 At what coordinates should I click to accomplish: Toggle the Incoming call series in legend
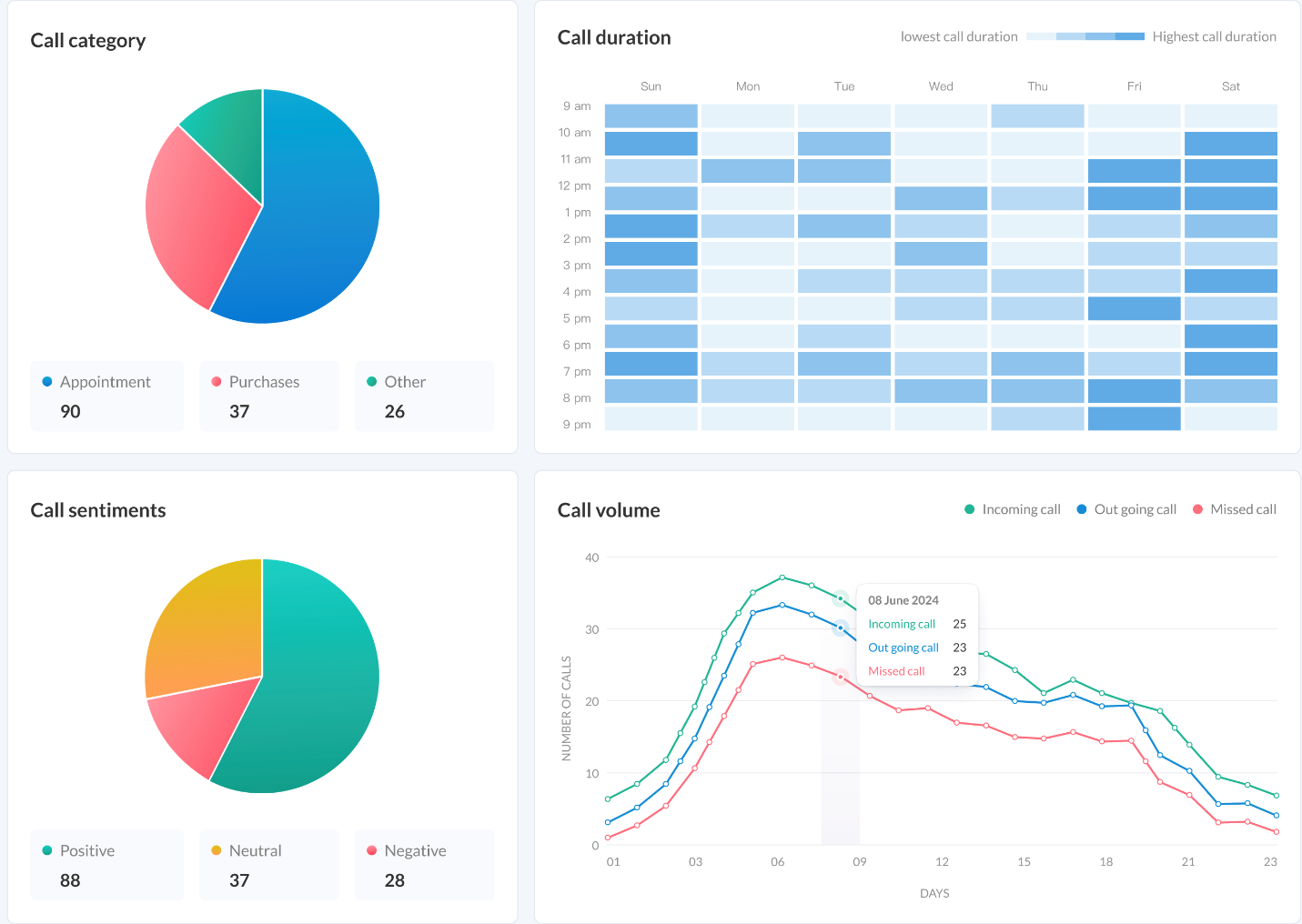click(1012, 509)
